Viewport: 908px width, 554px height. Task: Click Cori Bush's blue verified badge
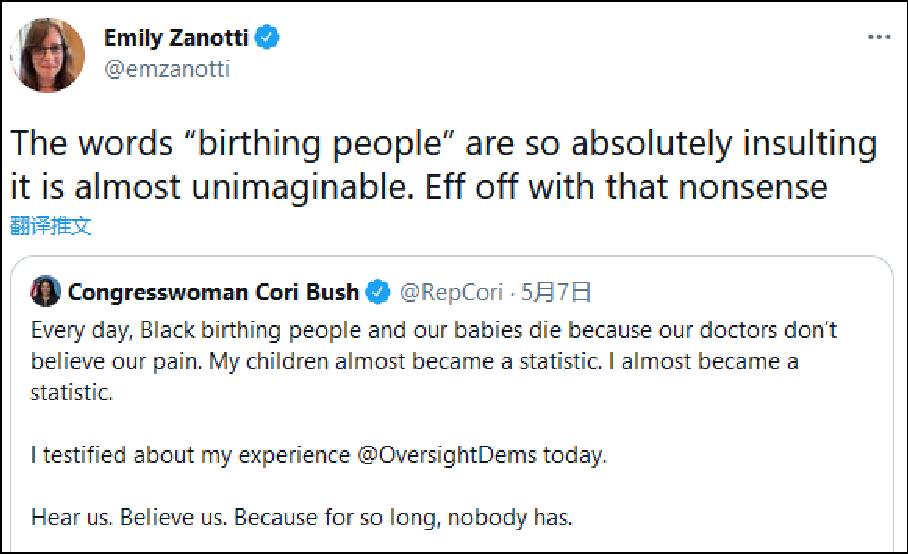pos(378,292)
